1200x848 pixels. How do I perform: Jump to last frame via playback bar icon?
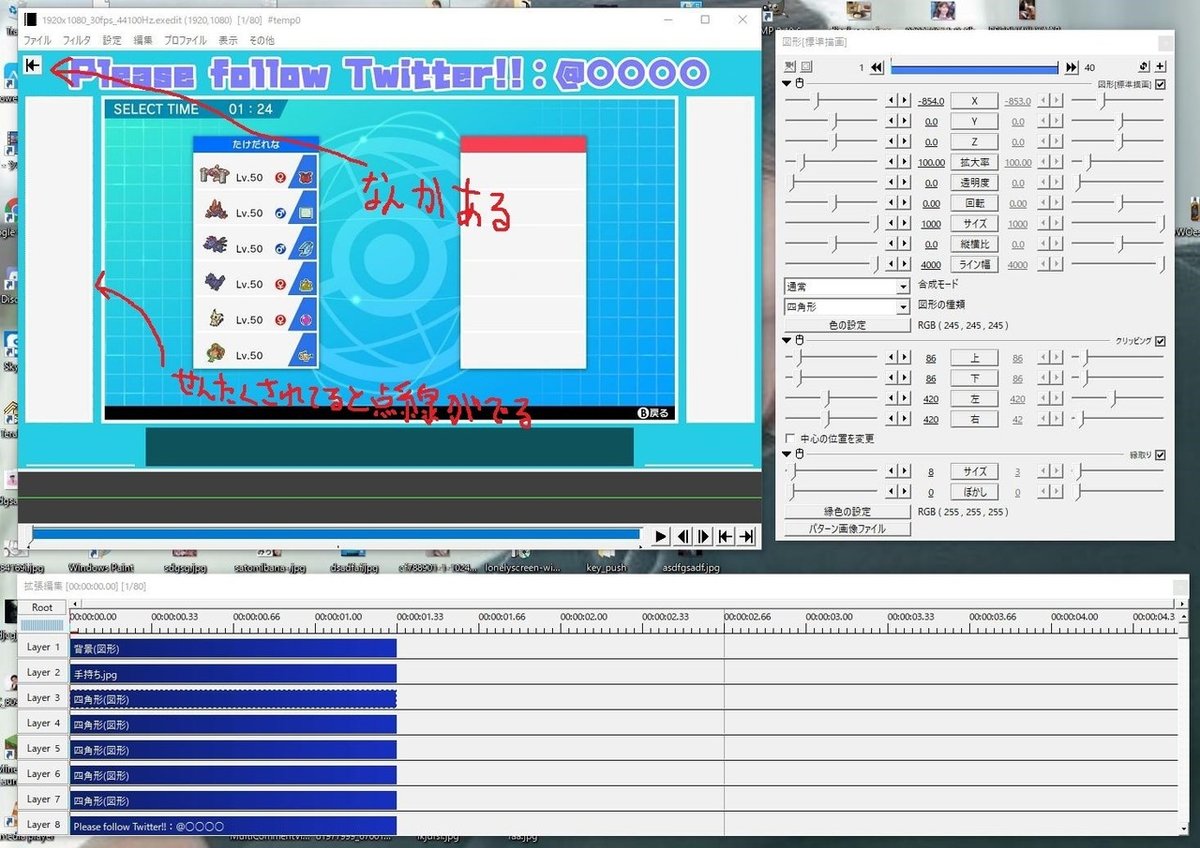[x=746, y=537]
